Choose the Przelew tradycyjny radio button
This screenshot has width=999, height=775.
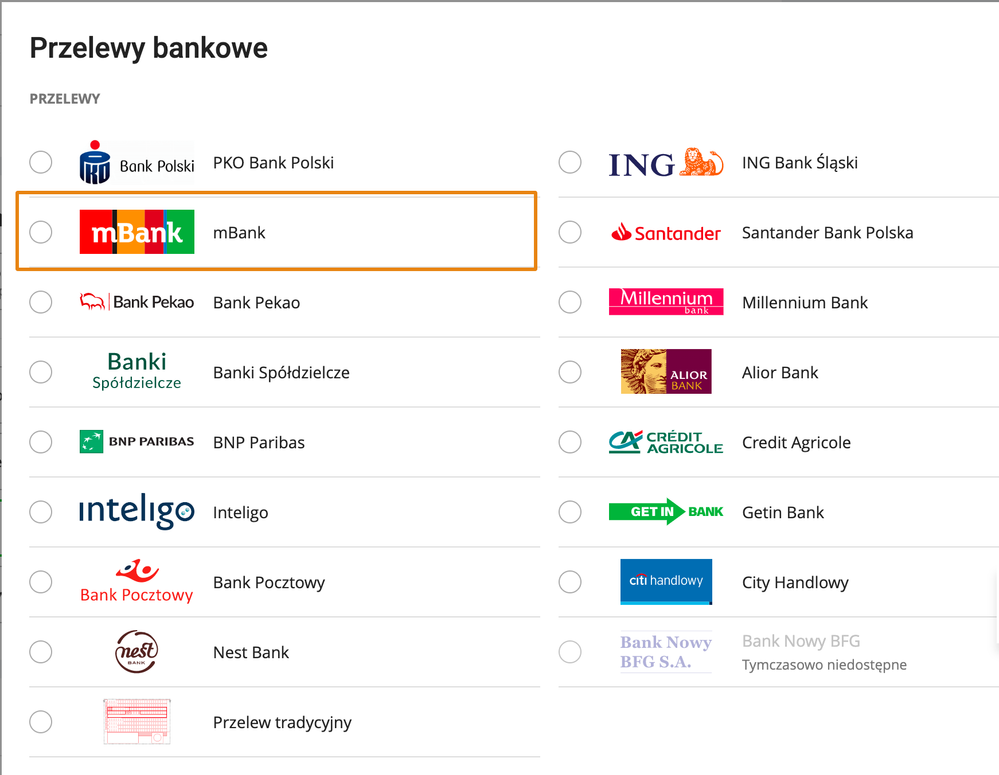point(41,721)
